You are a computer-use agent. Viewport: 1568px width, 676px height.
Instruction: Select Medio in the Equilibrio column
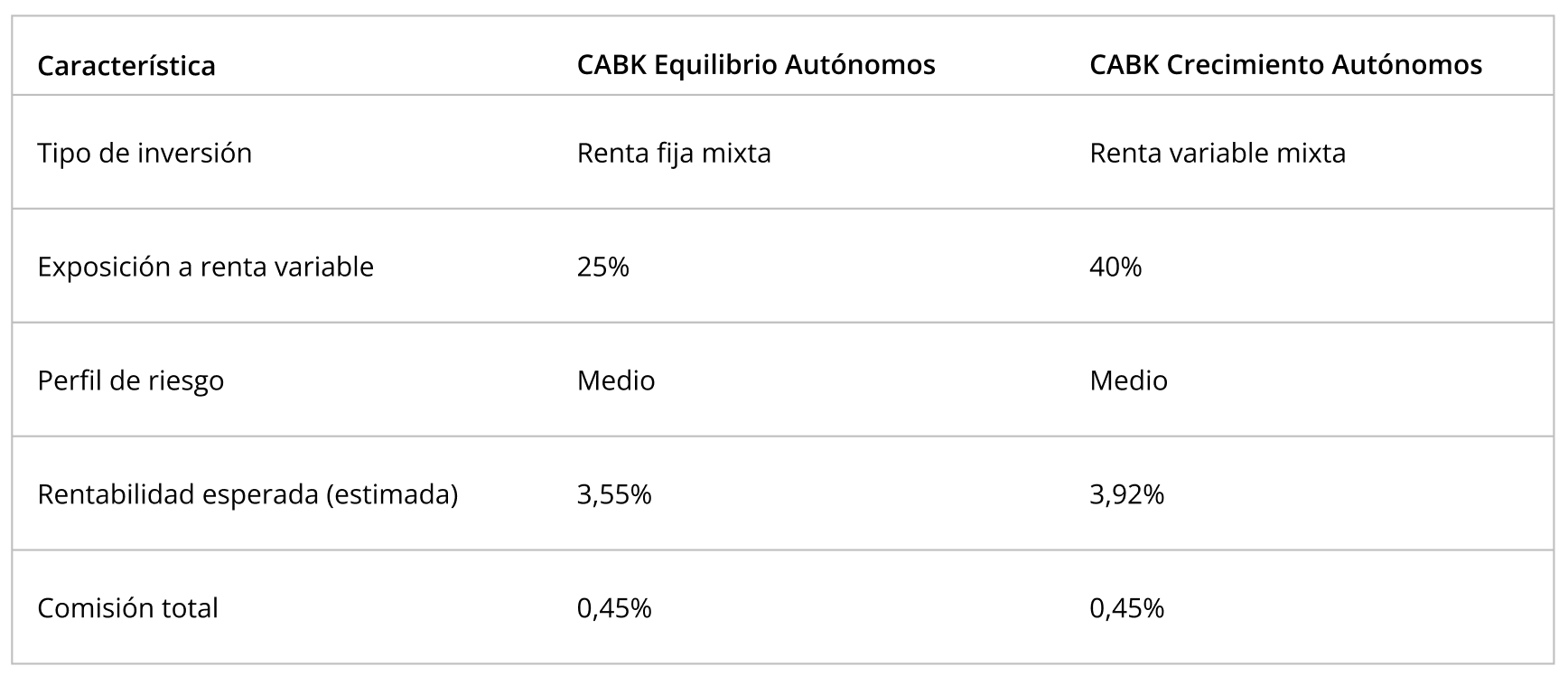coord(616,380)
